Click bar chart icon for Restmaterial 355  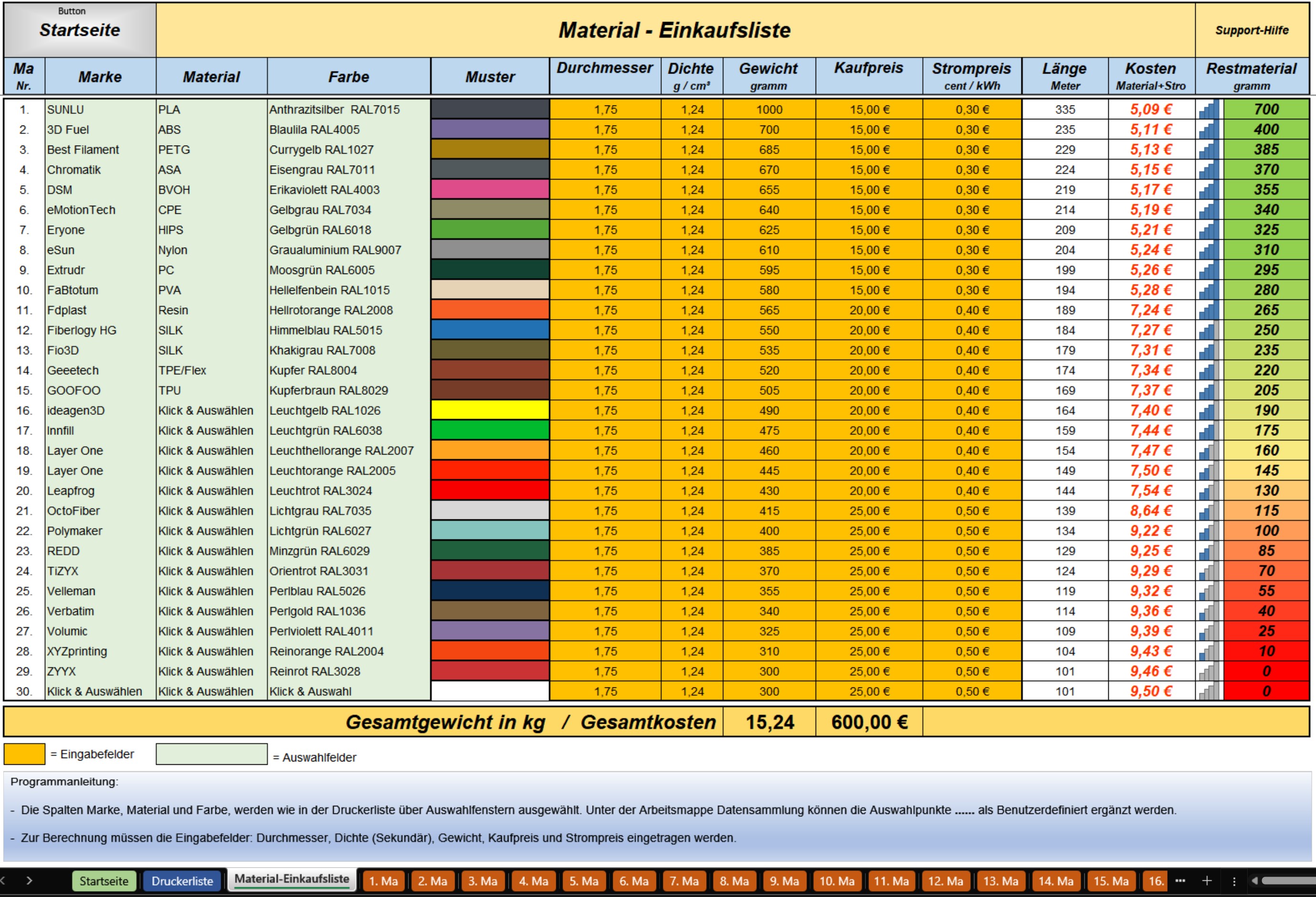pos(1209,190)
